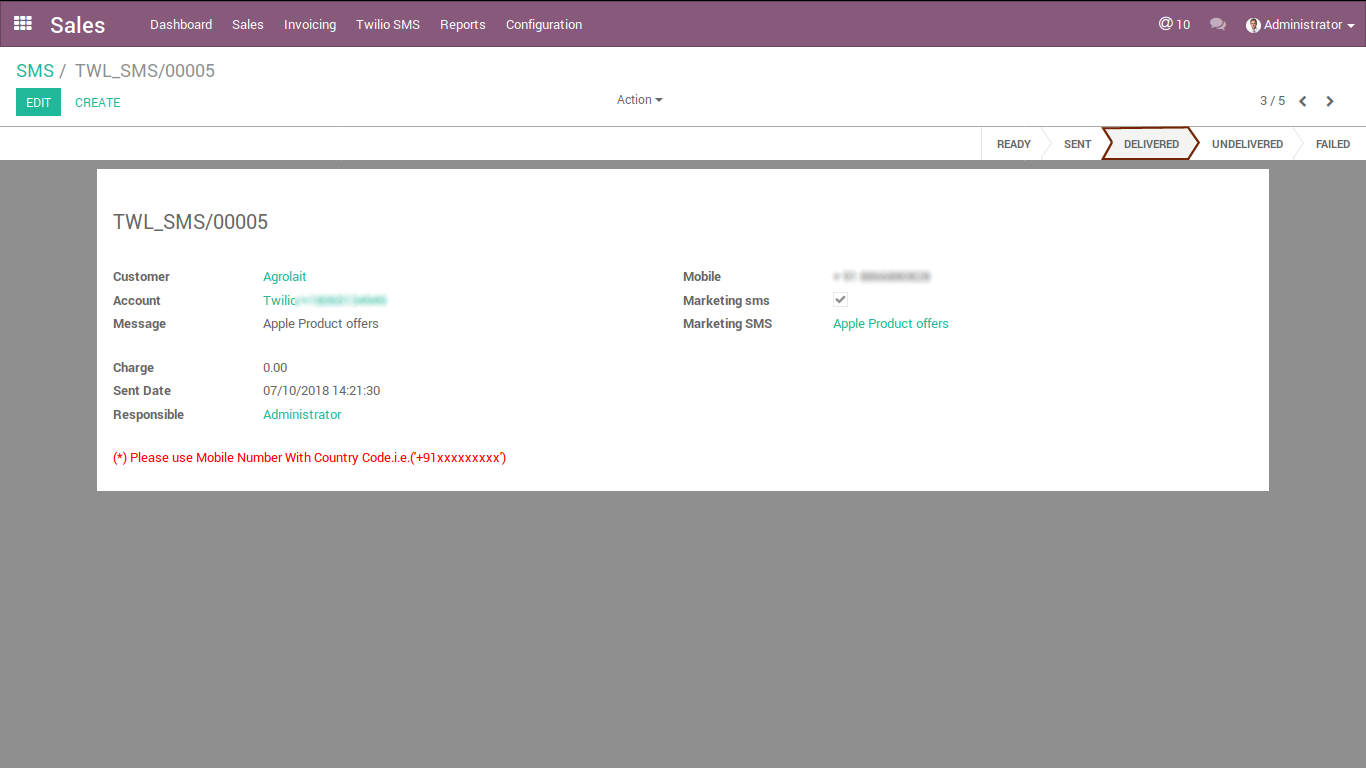Open the Twilio SMS menu
1366x768 pixels.
coord(388,25)
